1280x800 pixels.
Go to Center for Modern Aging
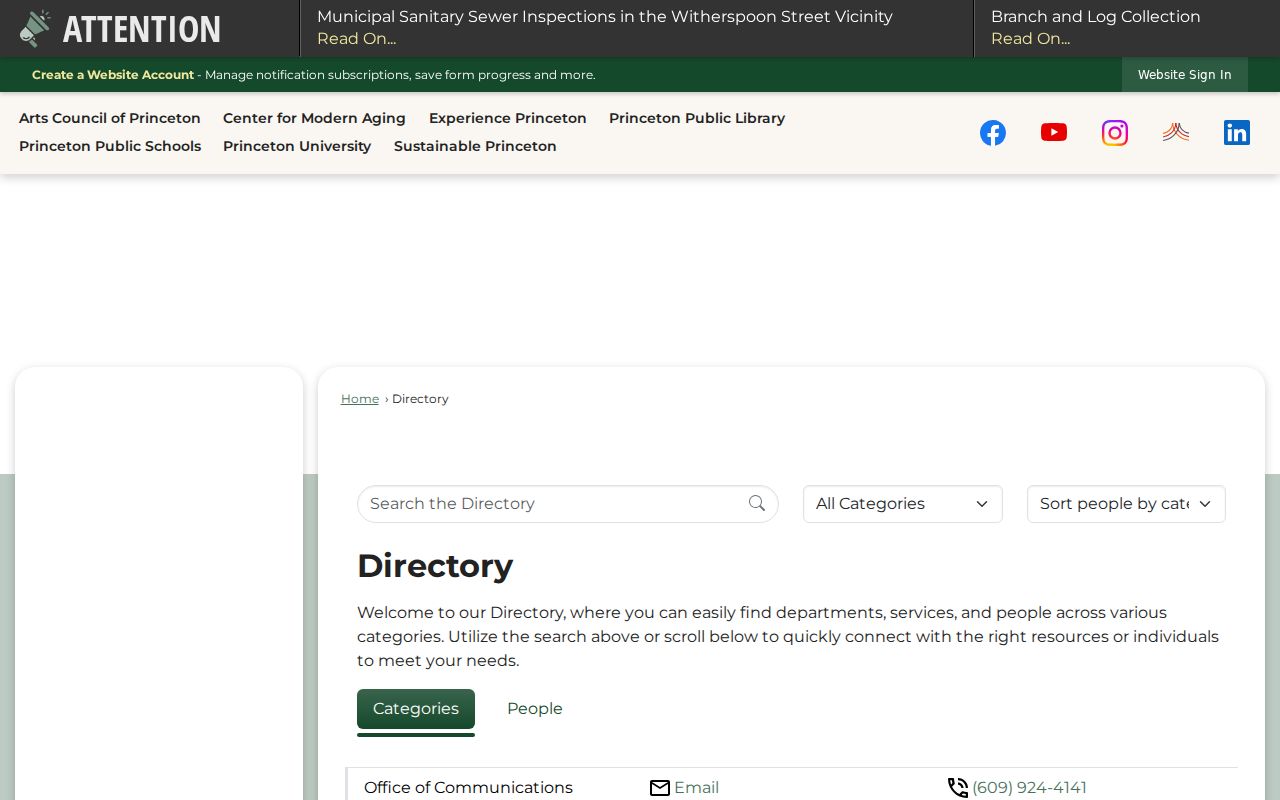[314, 118]
